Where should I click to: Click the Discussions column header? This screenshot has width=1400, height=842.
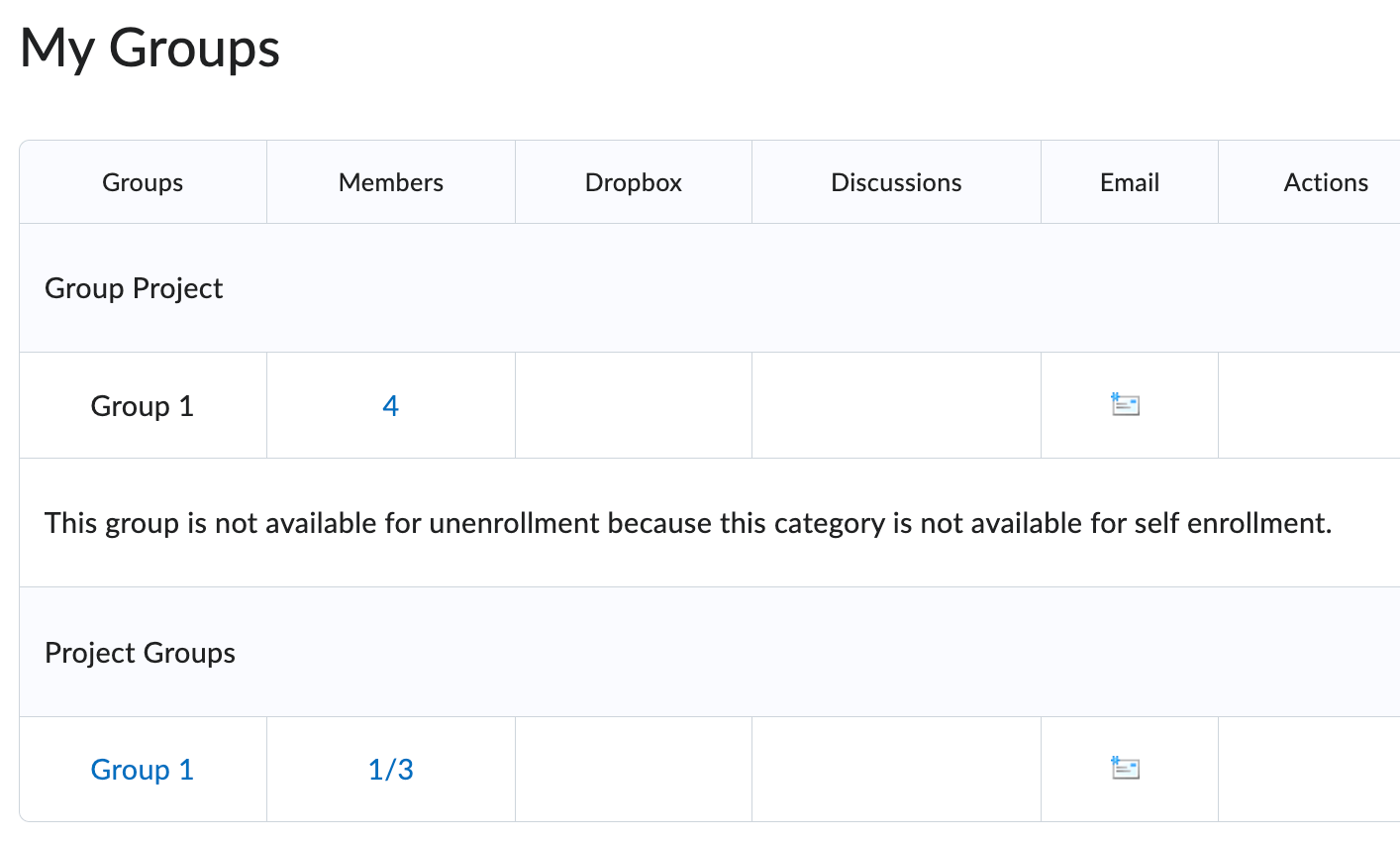pyautogui.click(x=896, y=182)
